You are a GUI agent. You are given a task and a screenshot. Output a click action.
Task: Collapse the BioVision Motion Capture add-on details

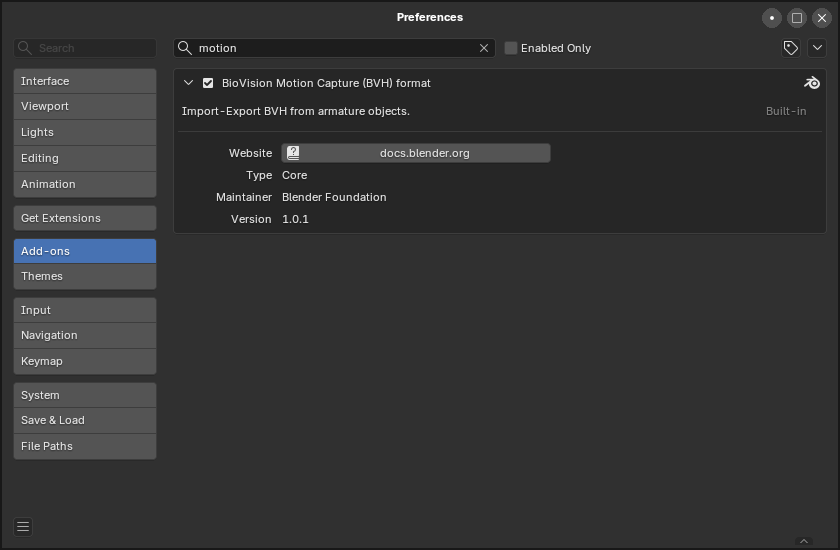coord(188,83)
